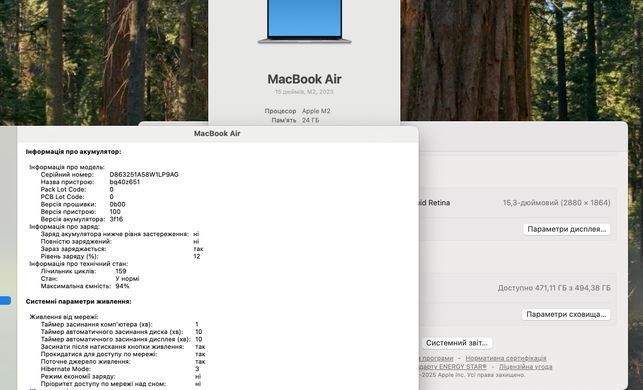Select 'Режим економії заряду' row
The image size is (643, 390).
[121, 376]
